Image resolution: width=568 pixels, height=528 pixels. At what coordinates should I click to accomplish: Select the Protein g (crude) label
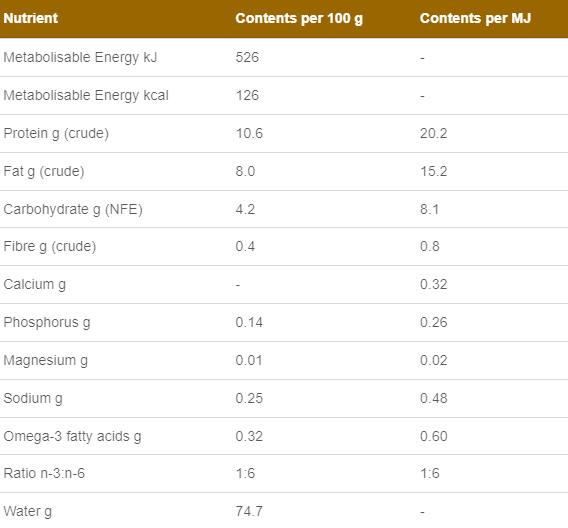[56, 134]
